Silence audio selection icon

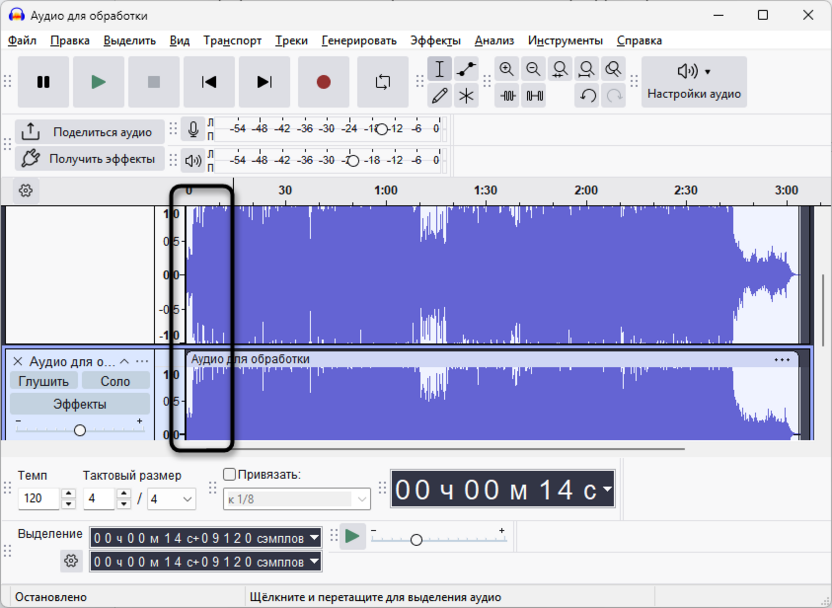tap(533, 96)
